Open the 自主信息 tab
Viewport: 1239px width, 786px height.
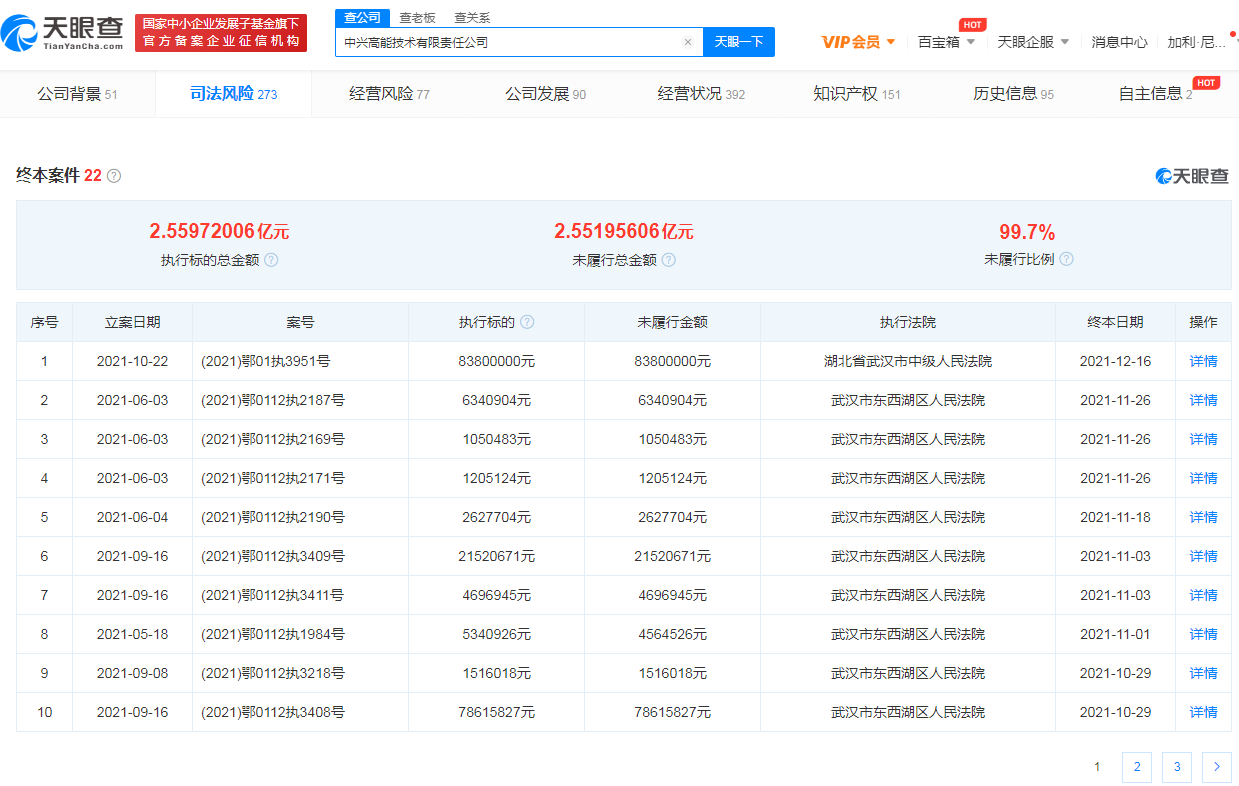click(1156, 94)
